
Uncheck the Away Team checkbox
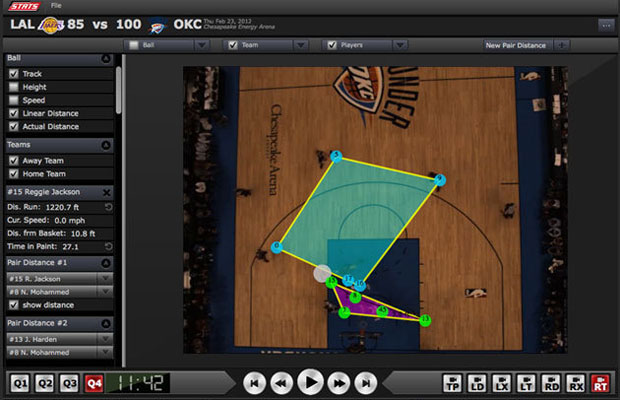[x=13, y=160]
